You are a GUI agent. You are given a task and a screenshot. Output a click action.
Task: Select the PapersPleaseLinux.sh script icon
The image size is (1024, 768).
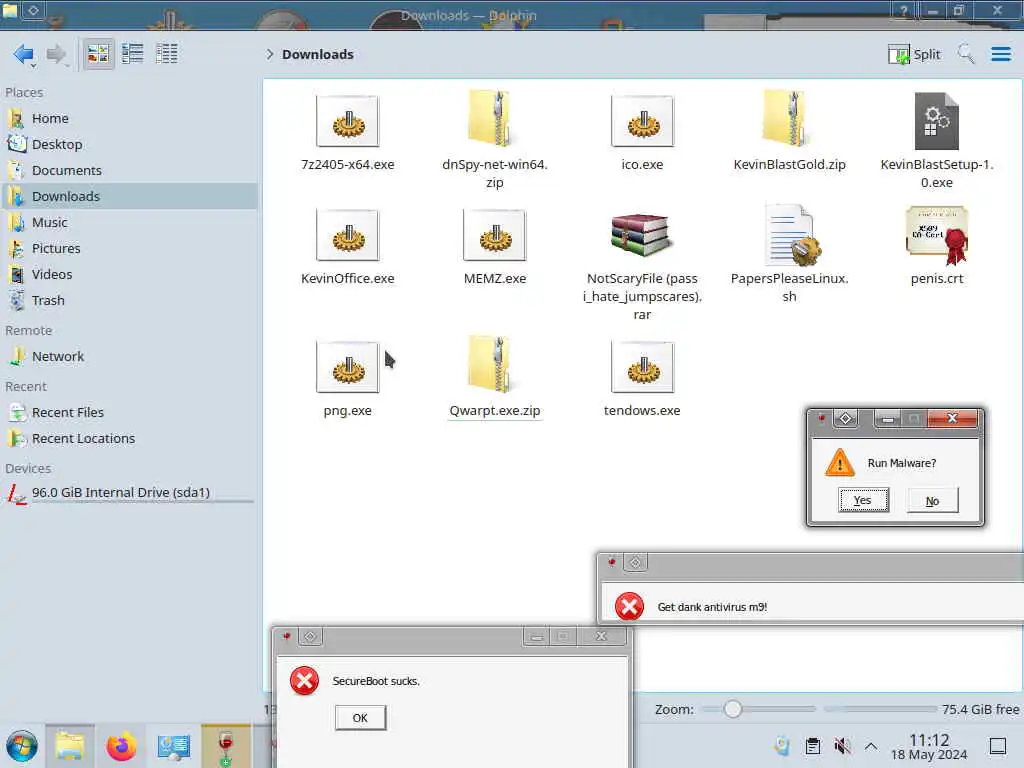pos(792,235)
